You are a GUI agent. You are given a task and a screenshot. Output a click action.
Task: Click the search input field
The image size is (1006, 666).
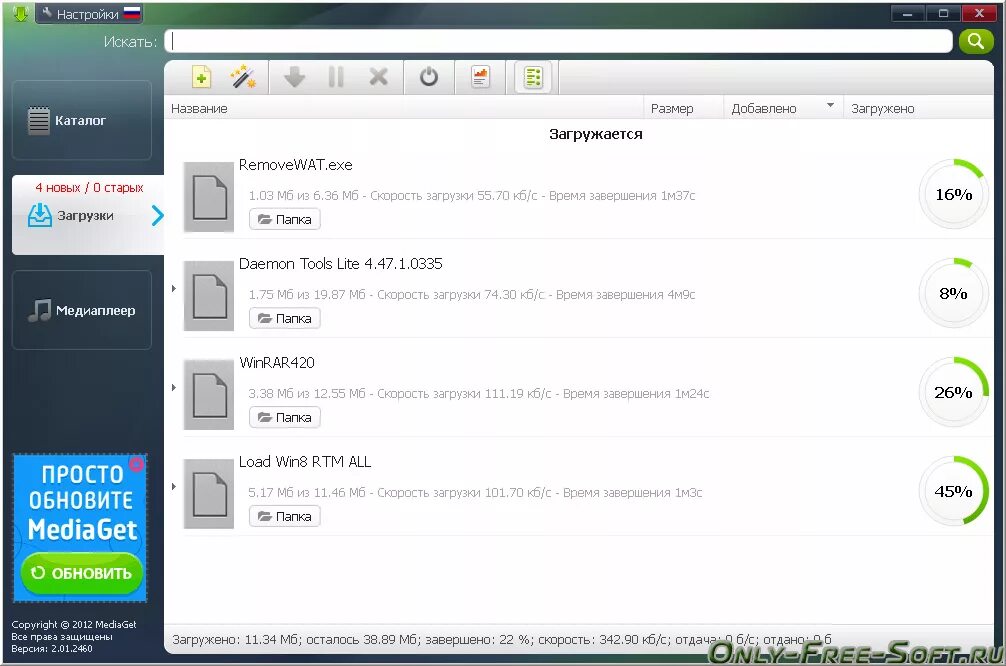coord(558,41)
